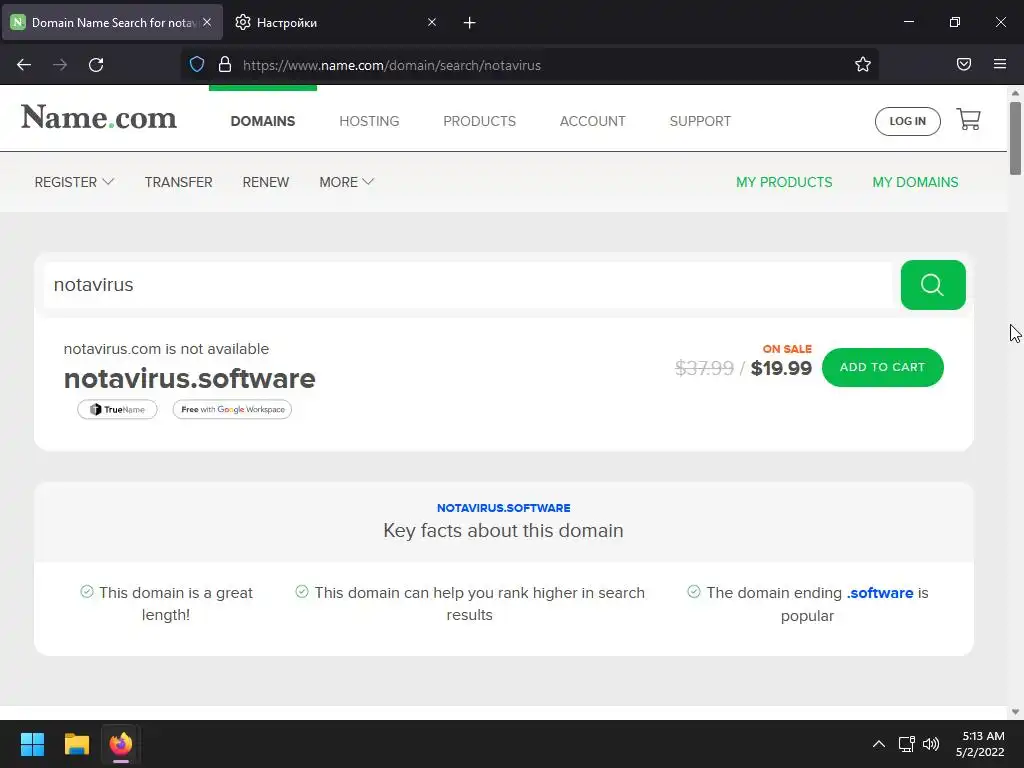Click 'This domain is a great length!' text

tap(166, 604)
